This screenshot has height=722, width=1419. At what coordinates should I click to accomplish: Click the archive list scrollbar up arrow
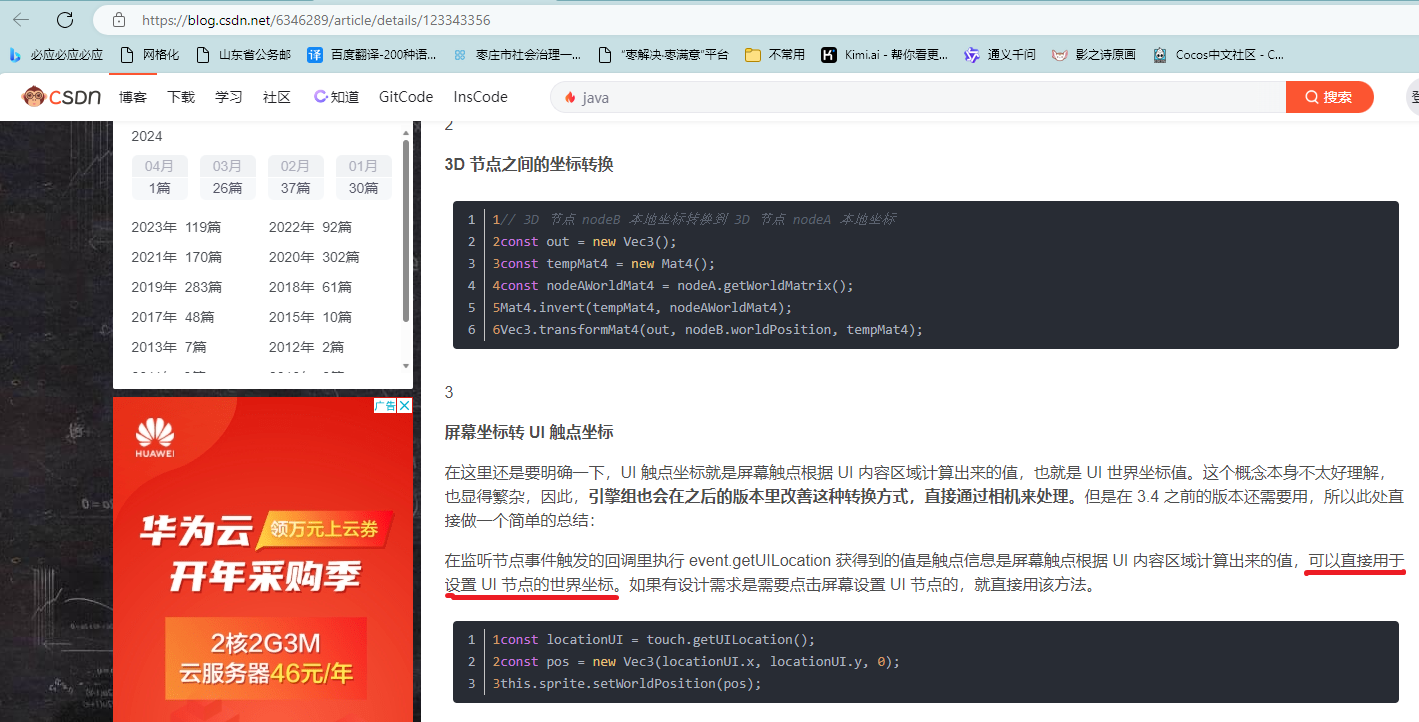point(405,132)
